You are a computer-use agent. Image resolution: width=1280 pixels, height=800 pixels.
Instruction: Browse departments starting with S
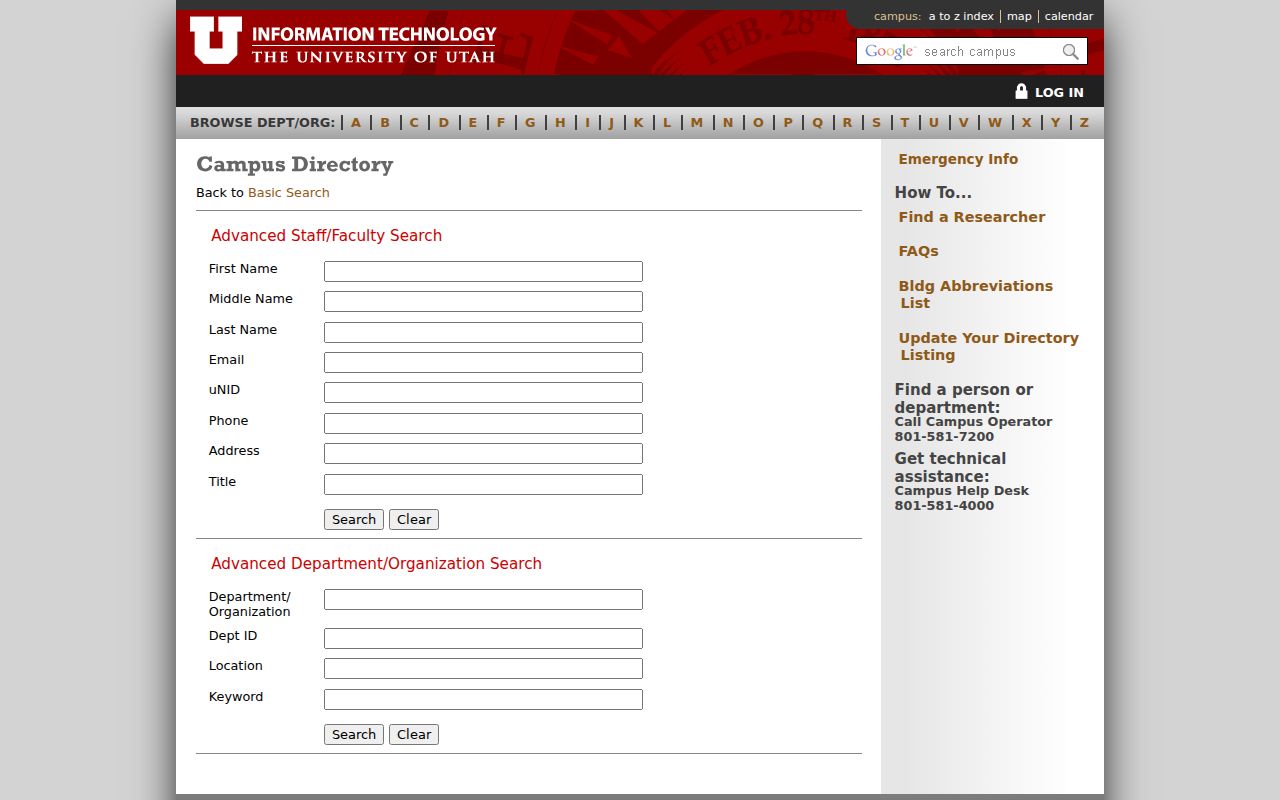point(876,123)
